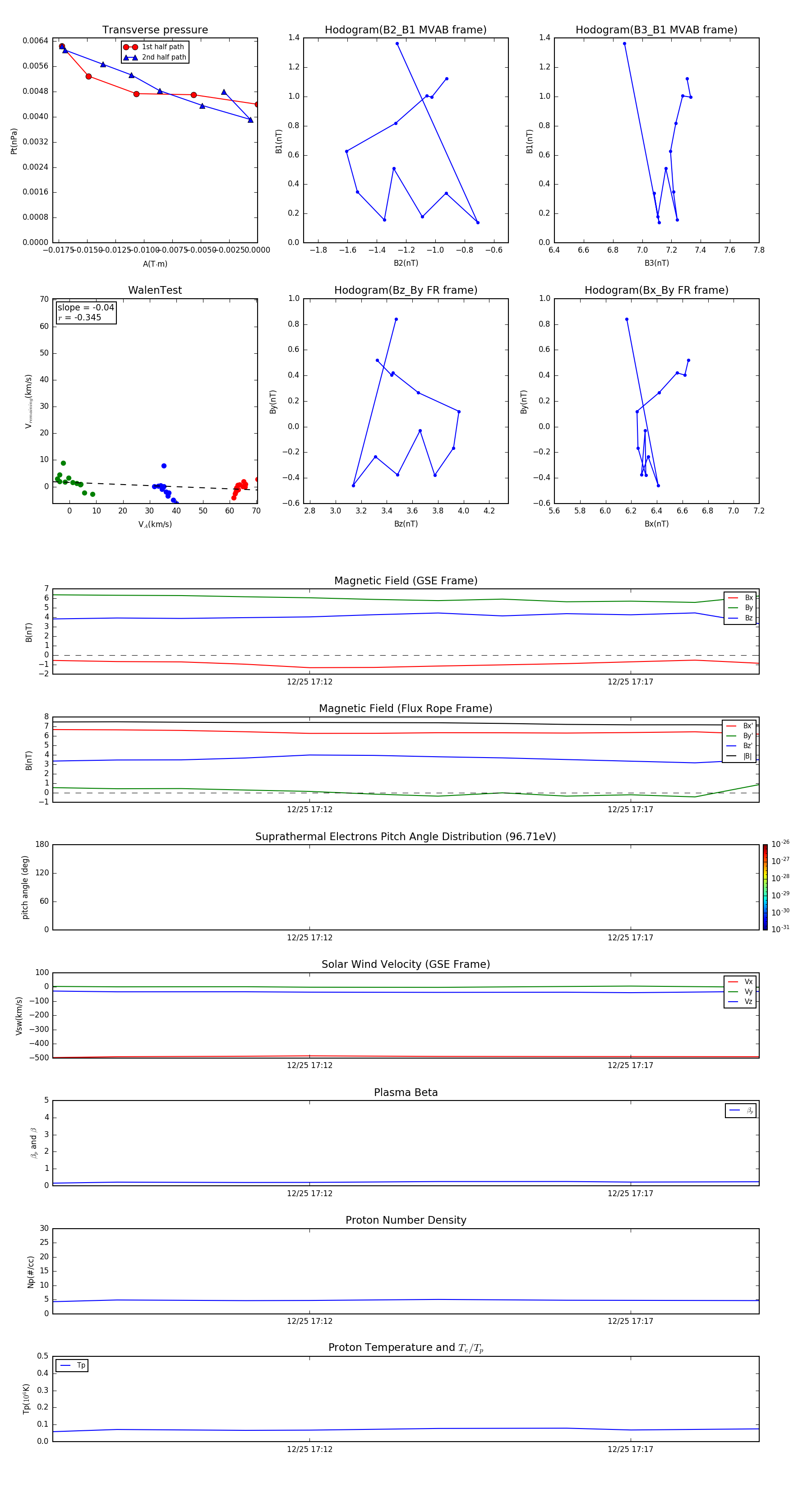Click the 'VA(km/s)' axis label
Image resolution: width=812 pixels, height=1489 pixels.
155,524
